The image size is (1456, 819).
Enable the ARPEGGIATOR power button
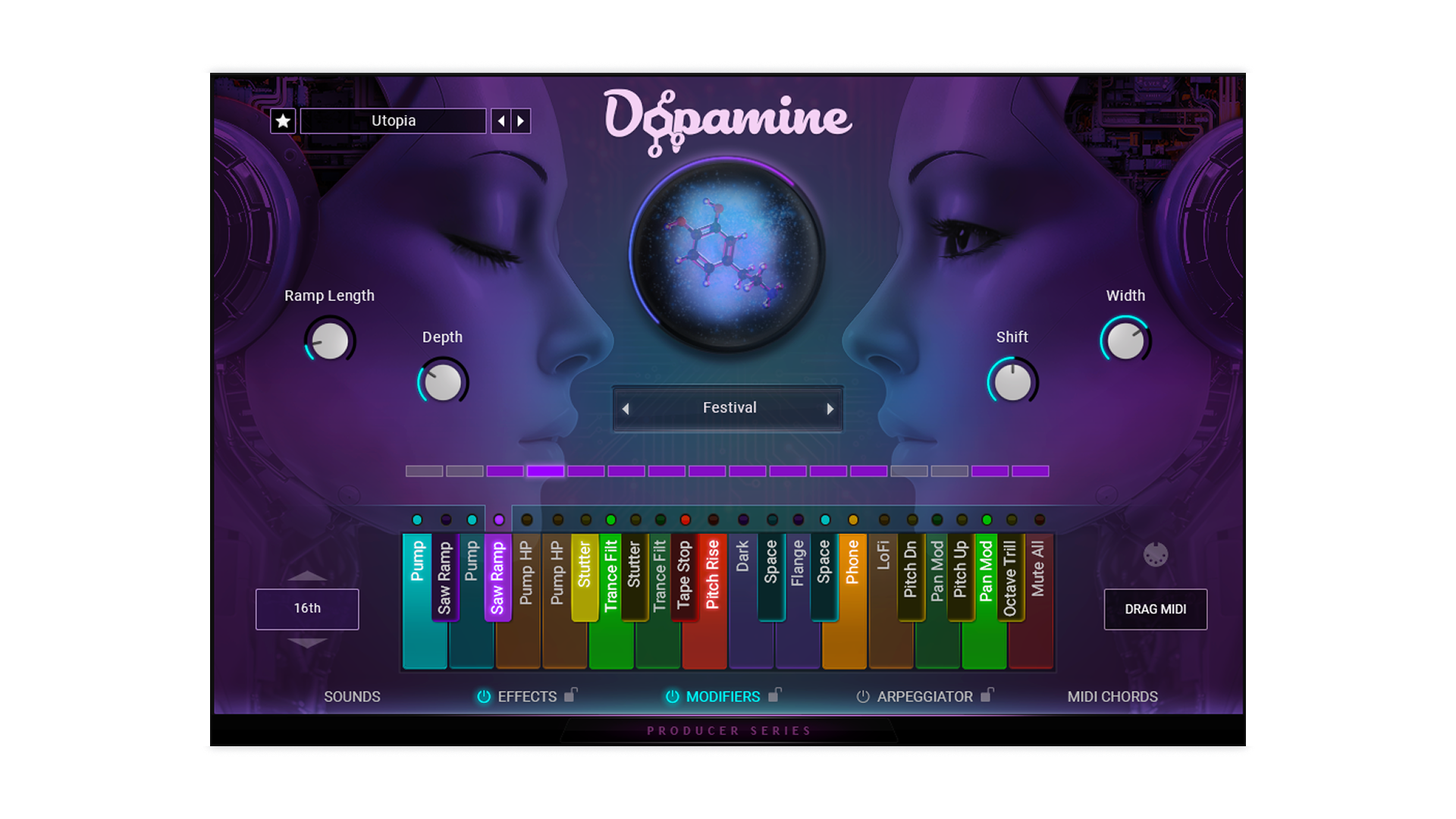(x=862, y=697)
